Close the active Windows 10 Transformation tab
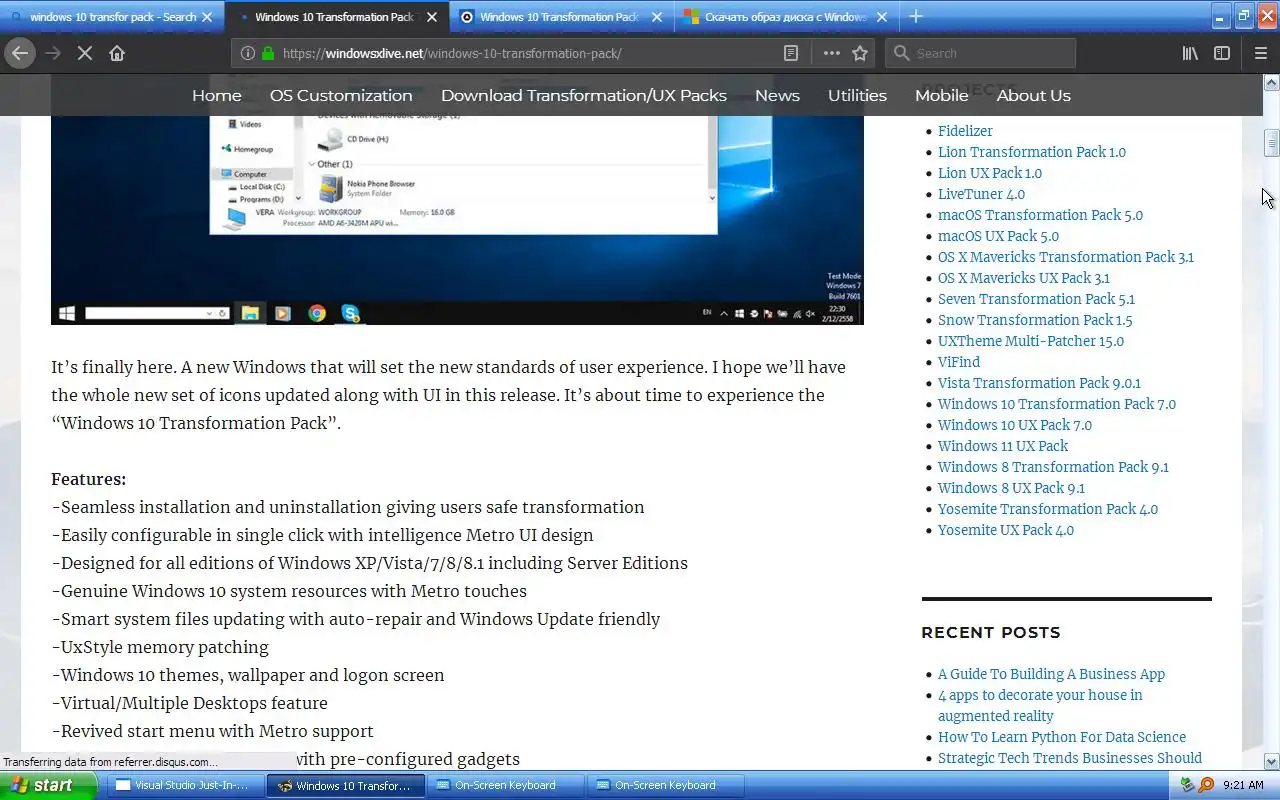1280x800 pixels. 432,17
